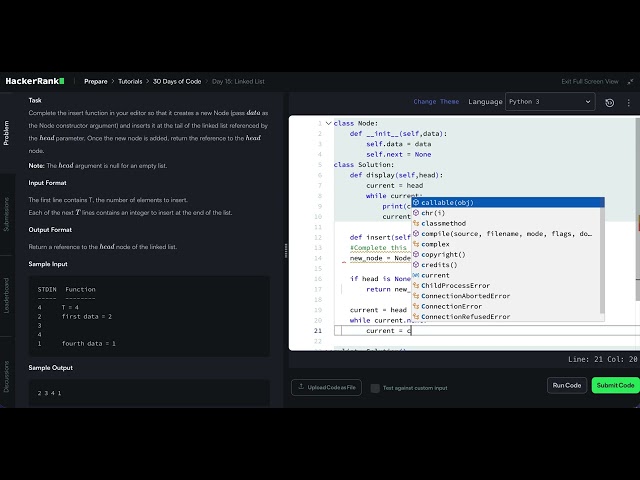Viewport: 640px width, 480px height.
Task: Switch to the Problem side tab
Action: pyautogui.click(x=6, y=133)
